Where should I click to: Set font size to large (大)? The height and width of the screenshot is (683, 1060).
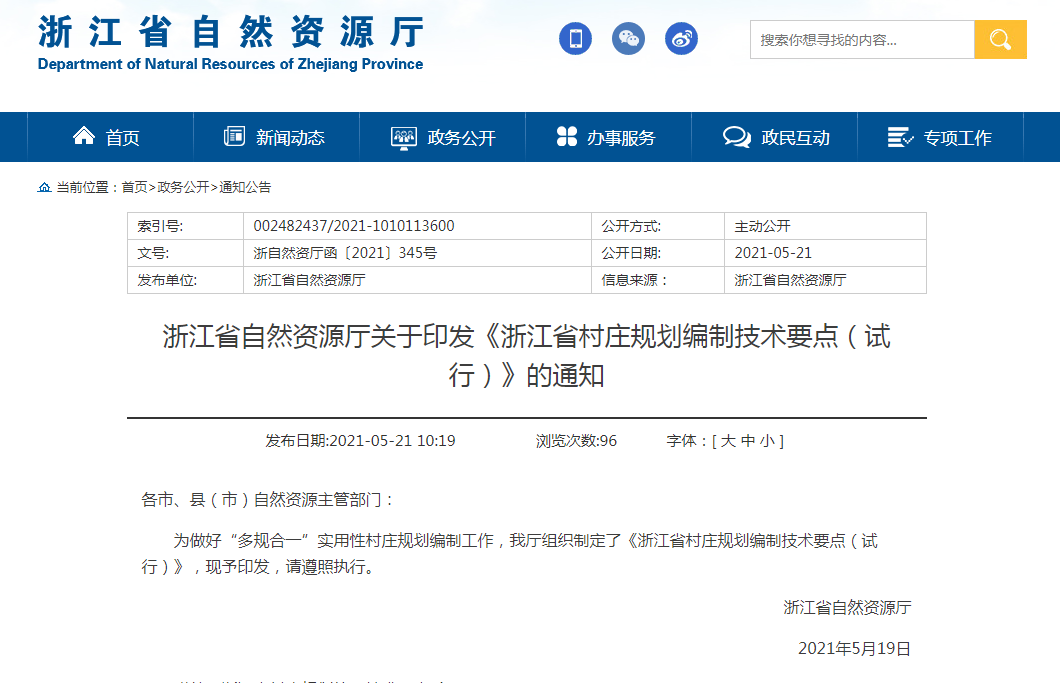(x=728, y=441)
